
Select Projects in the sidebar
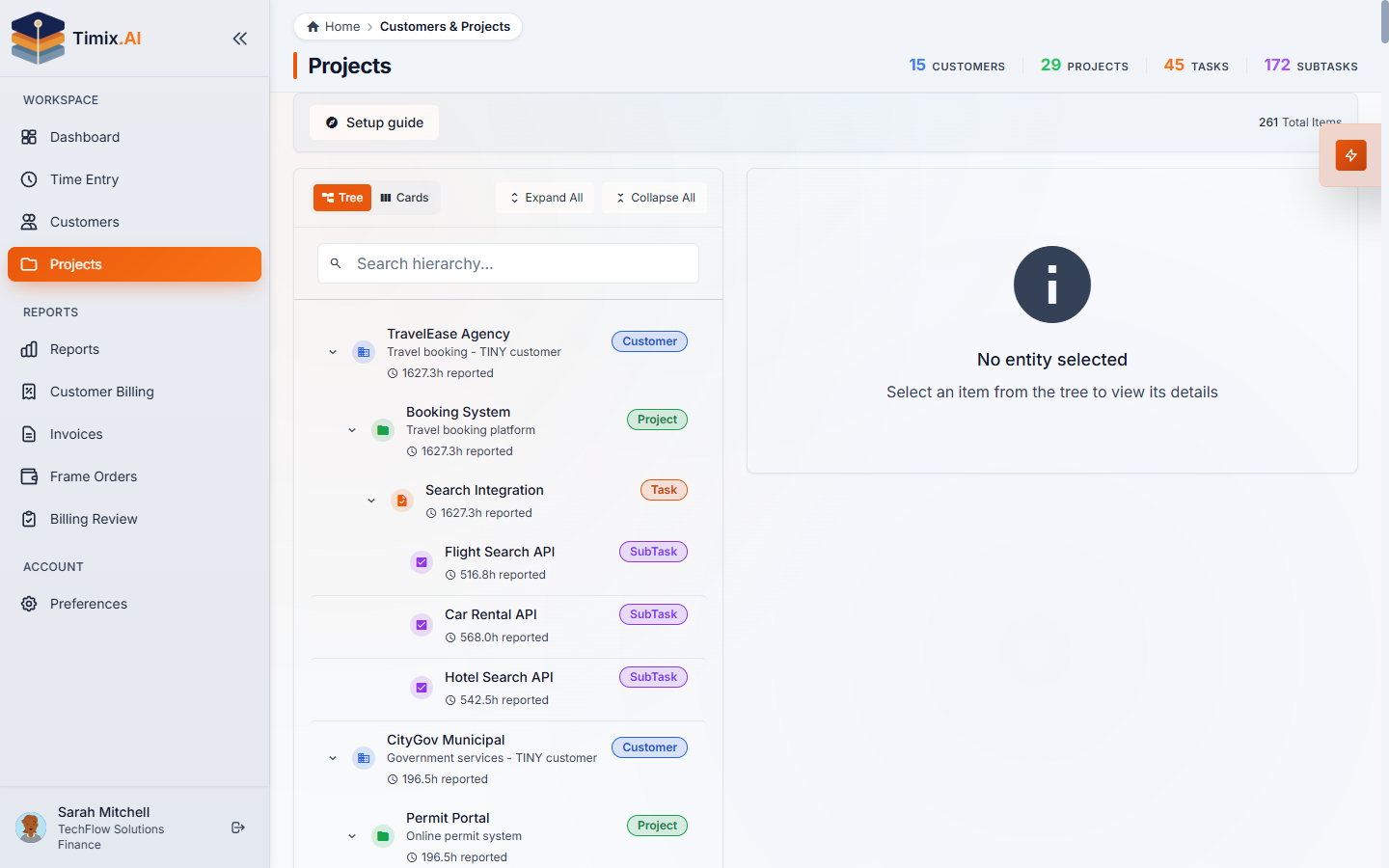pyautogui.click(x=134, y=264)
